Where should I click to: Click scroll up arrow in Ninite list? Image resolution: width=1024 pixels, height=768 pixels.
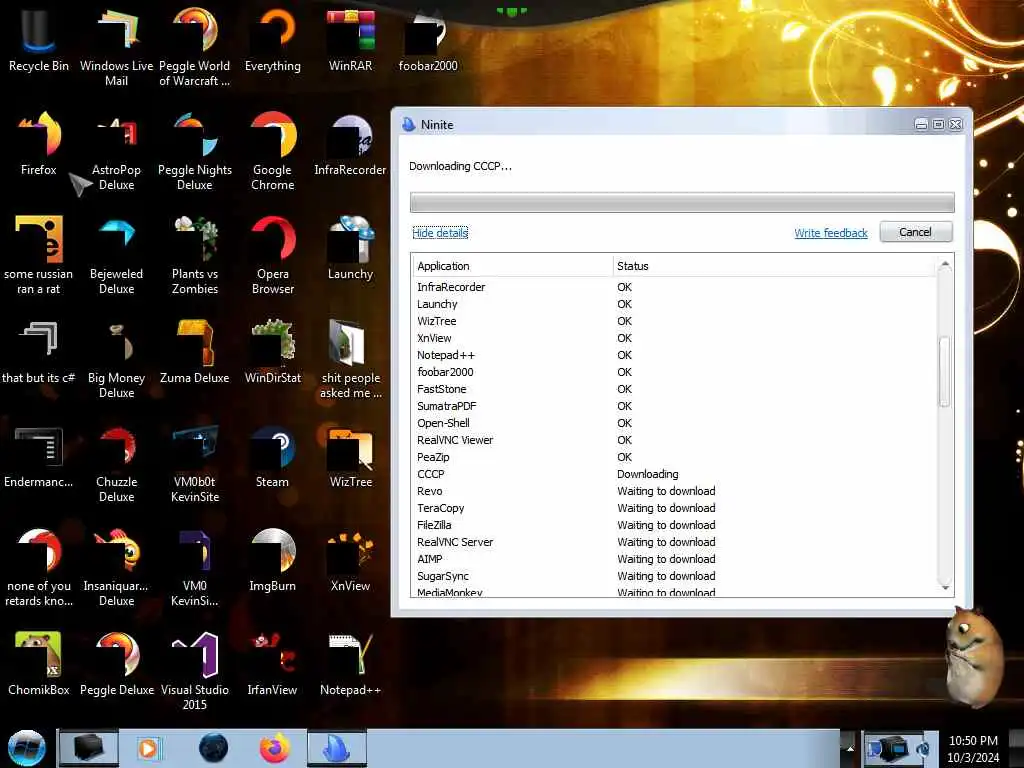tap(945, 264)
